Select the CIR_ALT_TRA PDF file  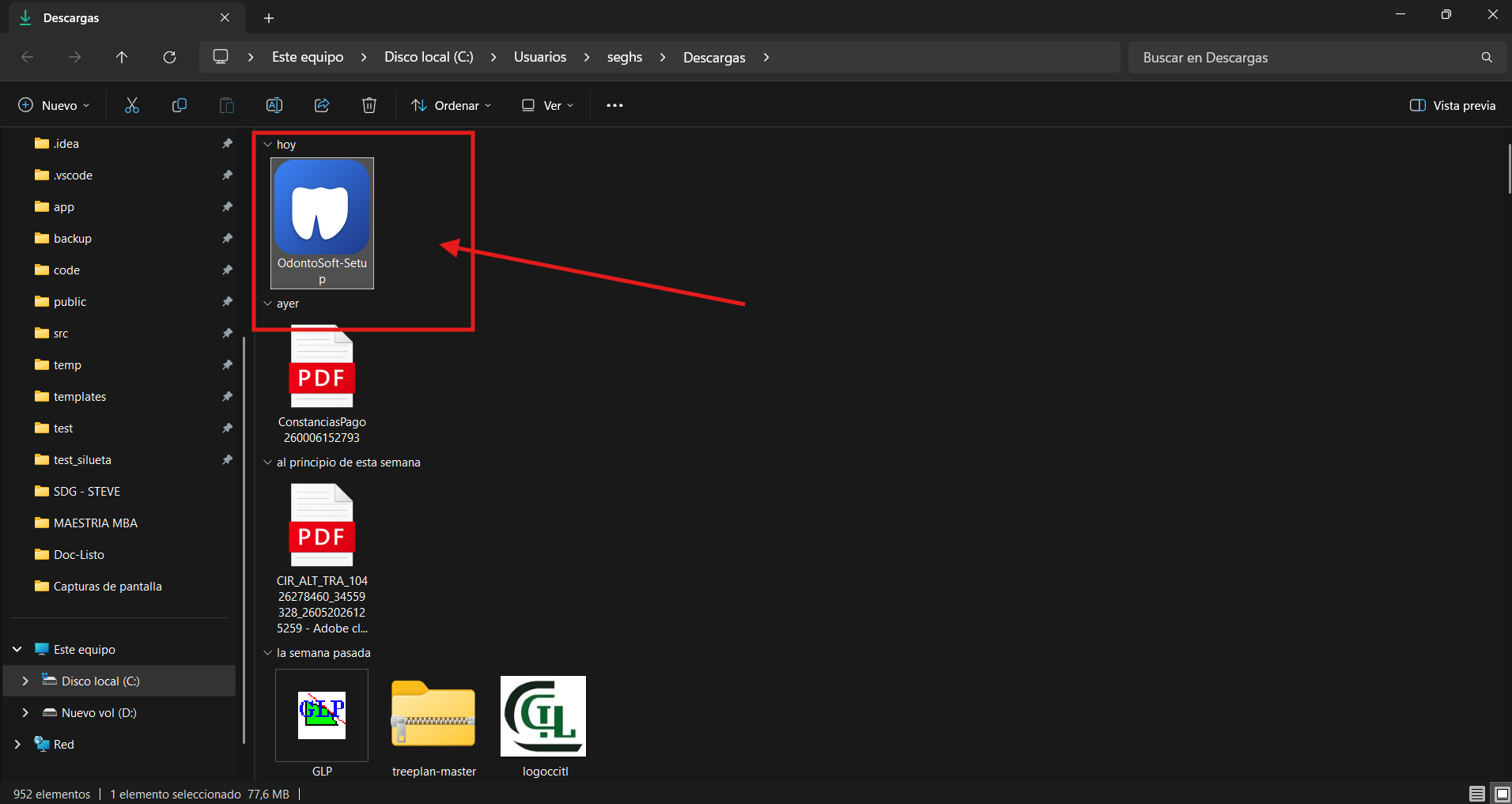322,560
